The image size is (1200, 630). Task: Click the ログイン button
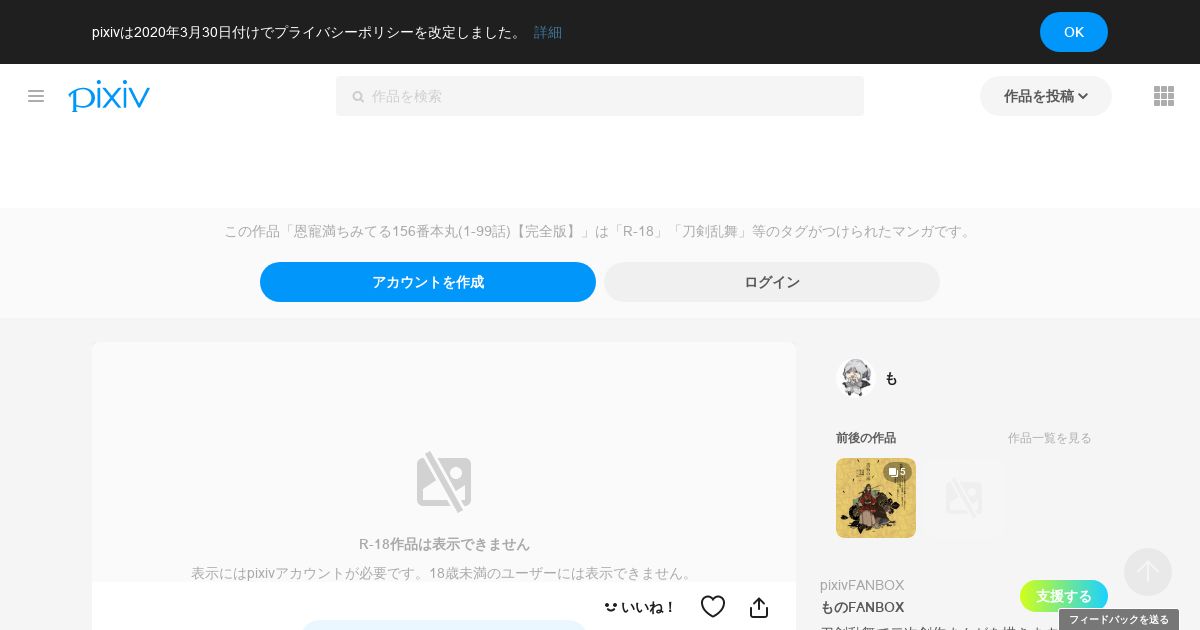(x=772, y=282)
